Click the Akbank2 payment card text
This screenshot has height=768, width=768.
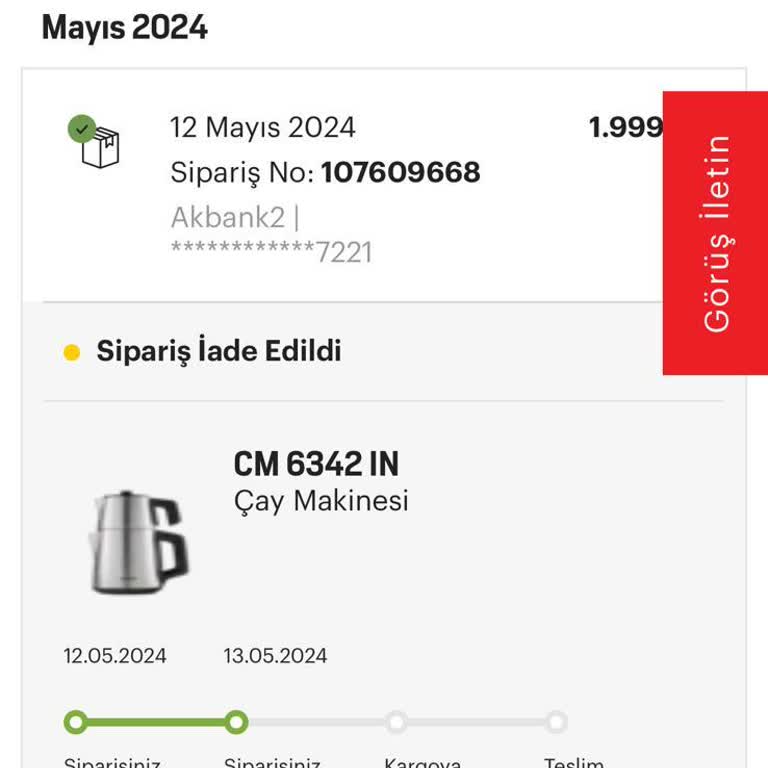click(235, 217)
